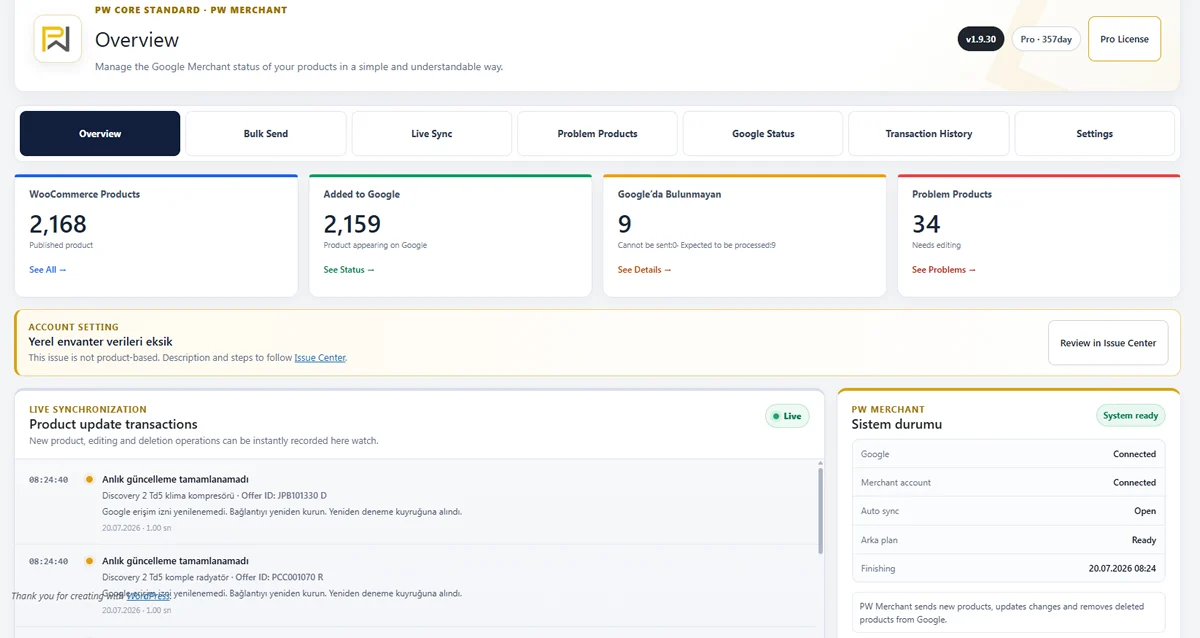Click the See Problems link
The height and width of the screenshot is (638, 1200).
[x=944, y=270]
